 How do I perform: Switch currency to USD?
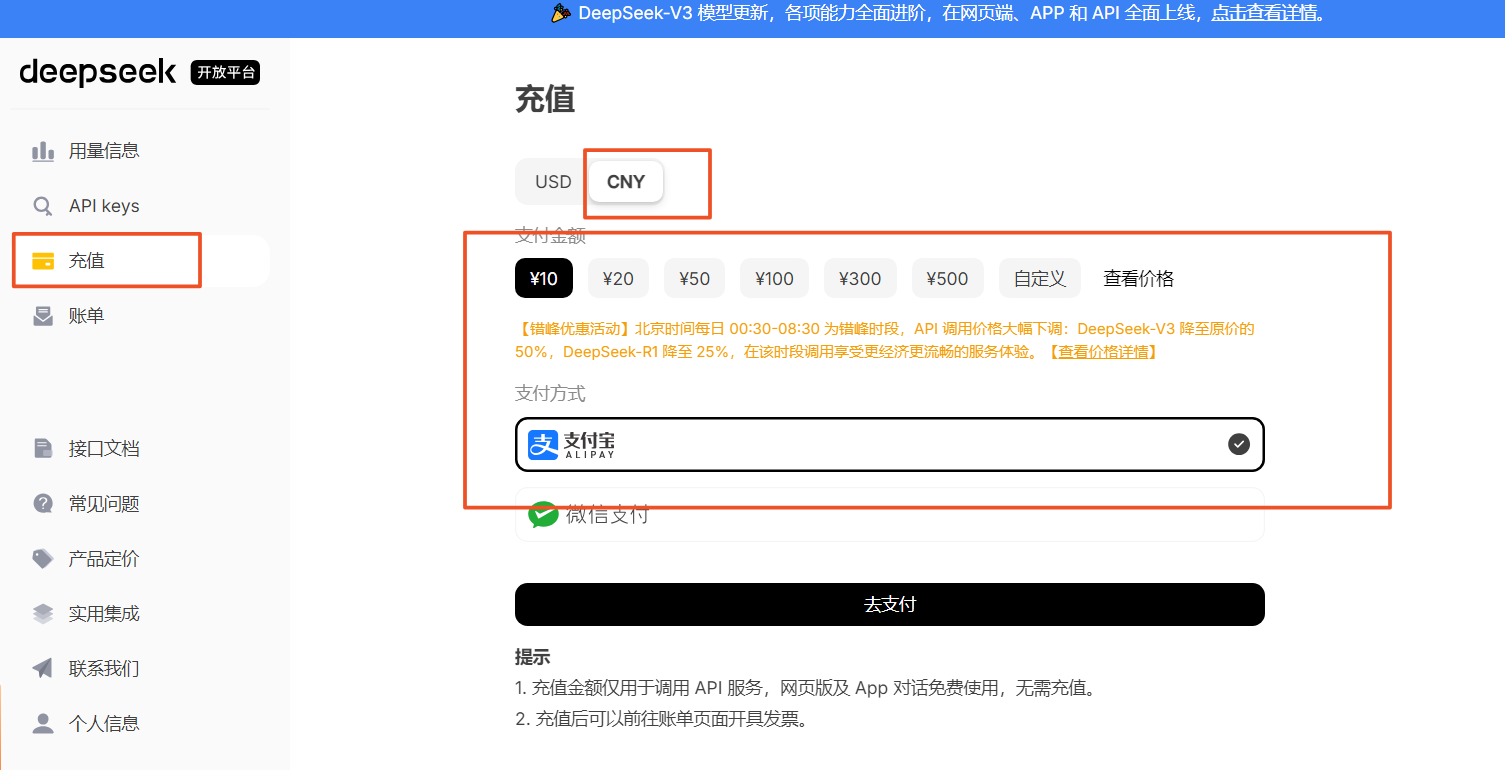[553, 182]
